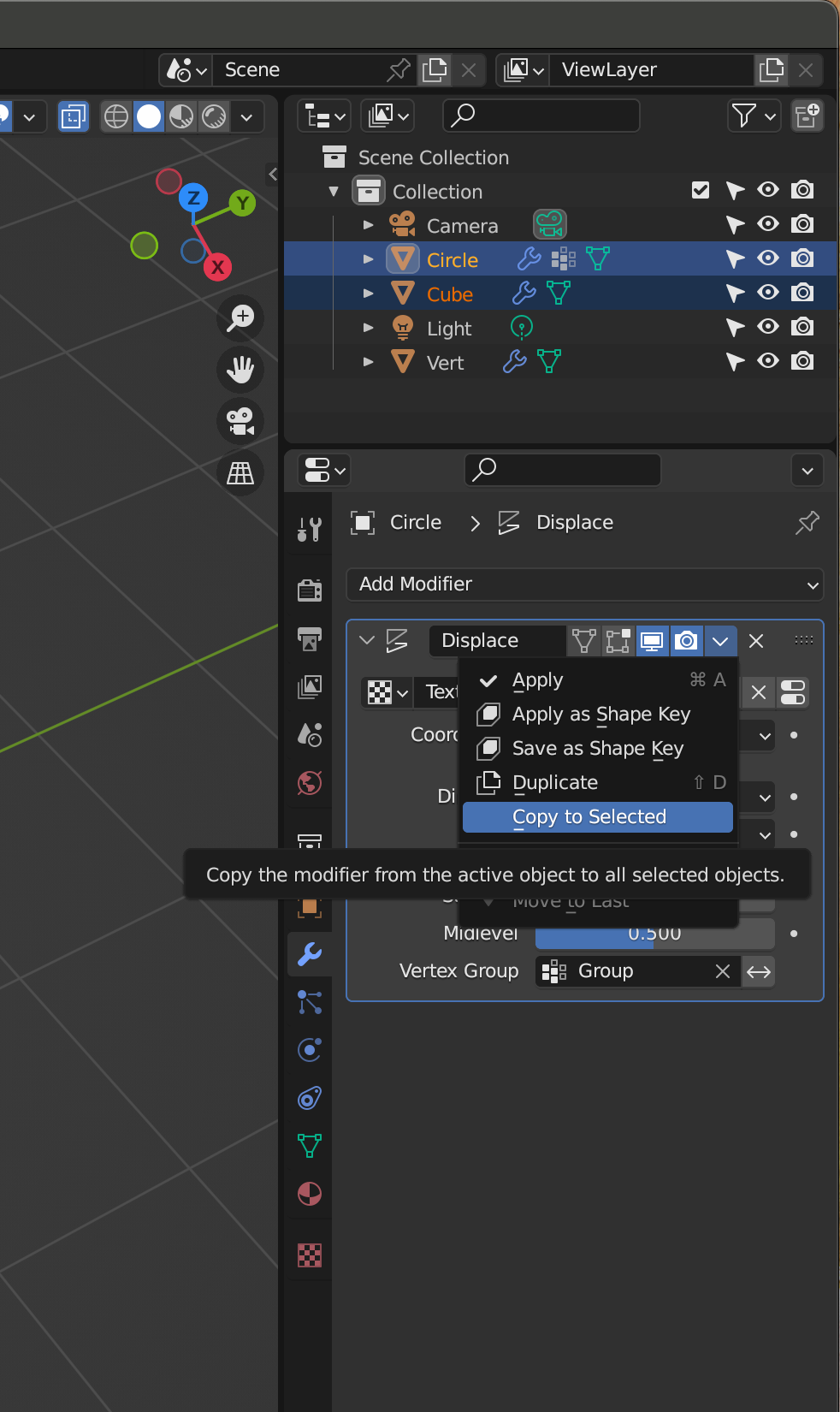Image resolution: width=840 pixels, height=1412 pixels.
Task: Toggle X-ray mode in viewport header
Action: [74, 116]
